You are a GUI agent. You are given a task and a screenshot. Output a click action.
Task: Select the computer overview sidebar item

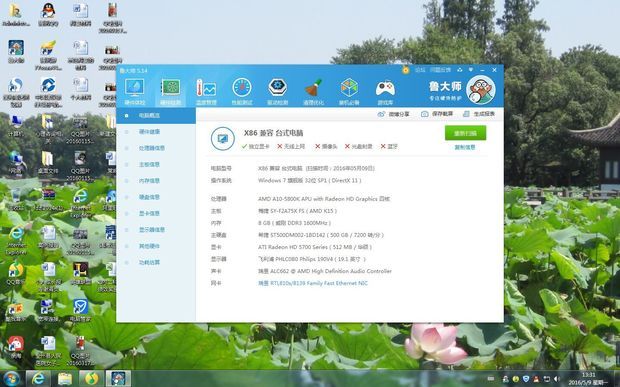(x=156, y=115)
